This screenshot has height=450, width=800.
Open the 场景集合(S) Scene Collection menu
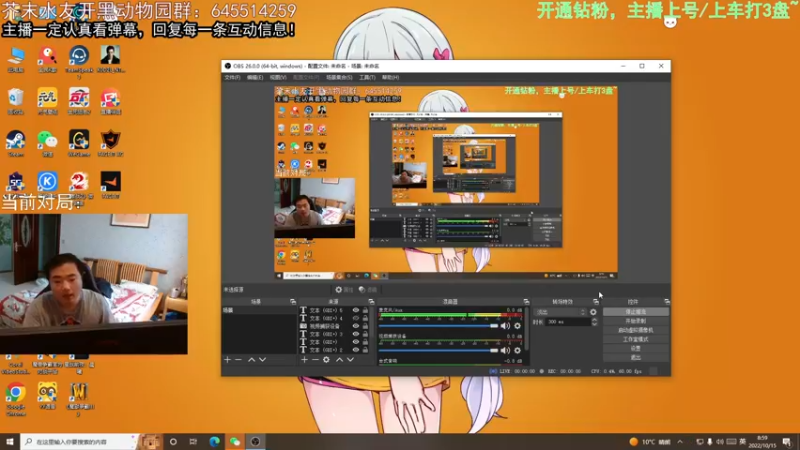coord(339,78)
